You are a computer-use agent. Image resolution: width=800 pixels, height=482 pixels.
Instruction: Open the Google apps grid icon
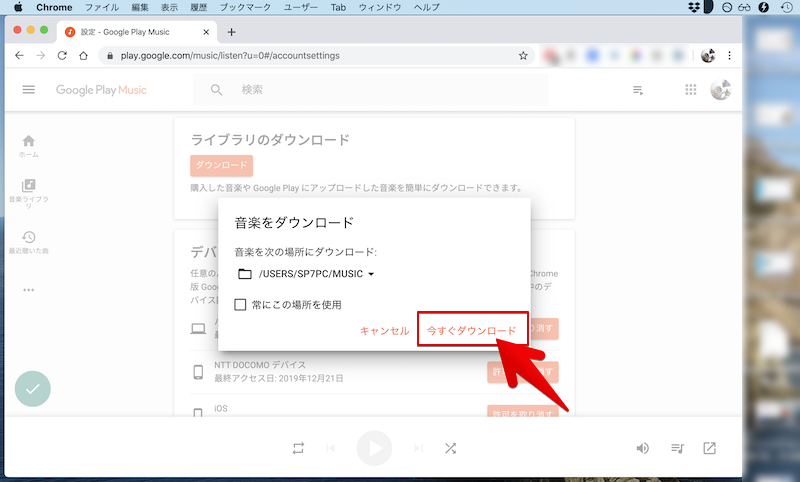click(x=690, y=90)
